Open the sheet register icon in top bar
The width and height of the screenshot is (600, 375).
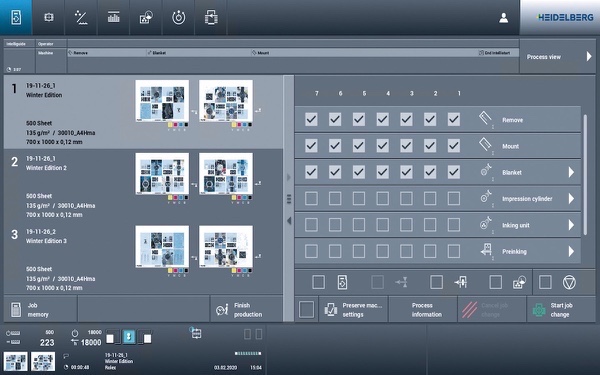coord(49,17)
